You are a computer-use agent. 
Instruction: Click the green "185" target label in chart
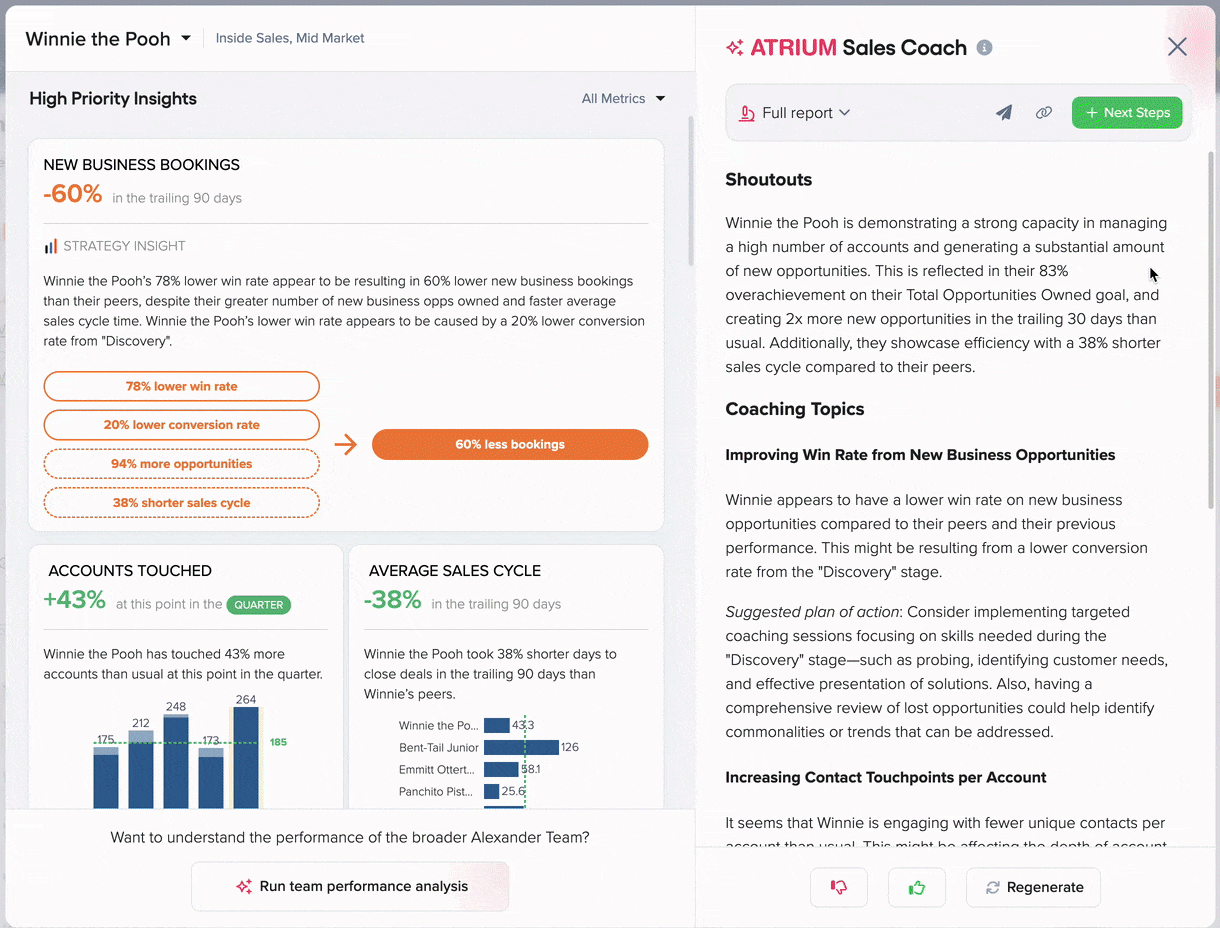278,742
